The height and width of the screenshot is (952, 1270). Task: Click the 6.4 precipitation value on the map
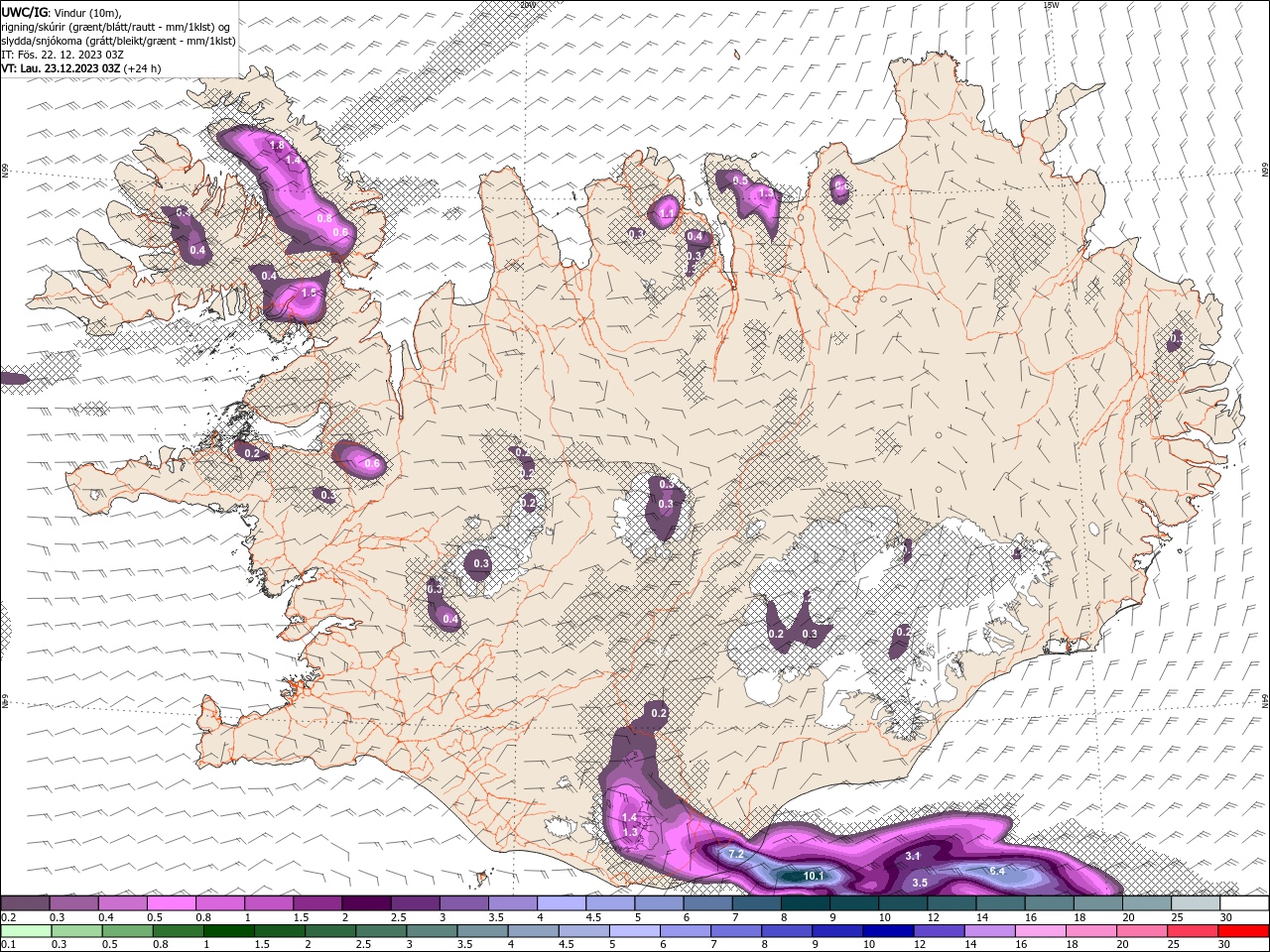coord(998,871)
